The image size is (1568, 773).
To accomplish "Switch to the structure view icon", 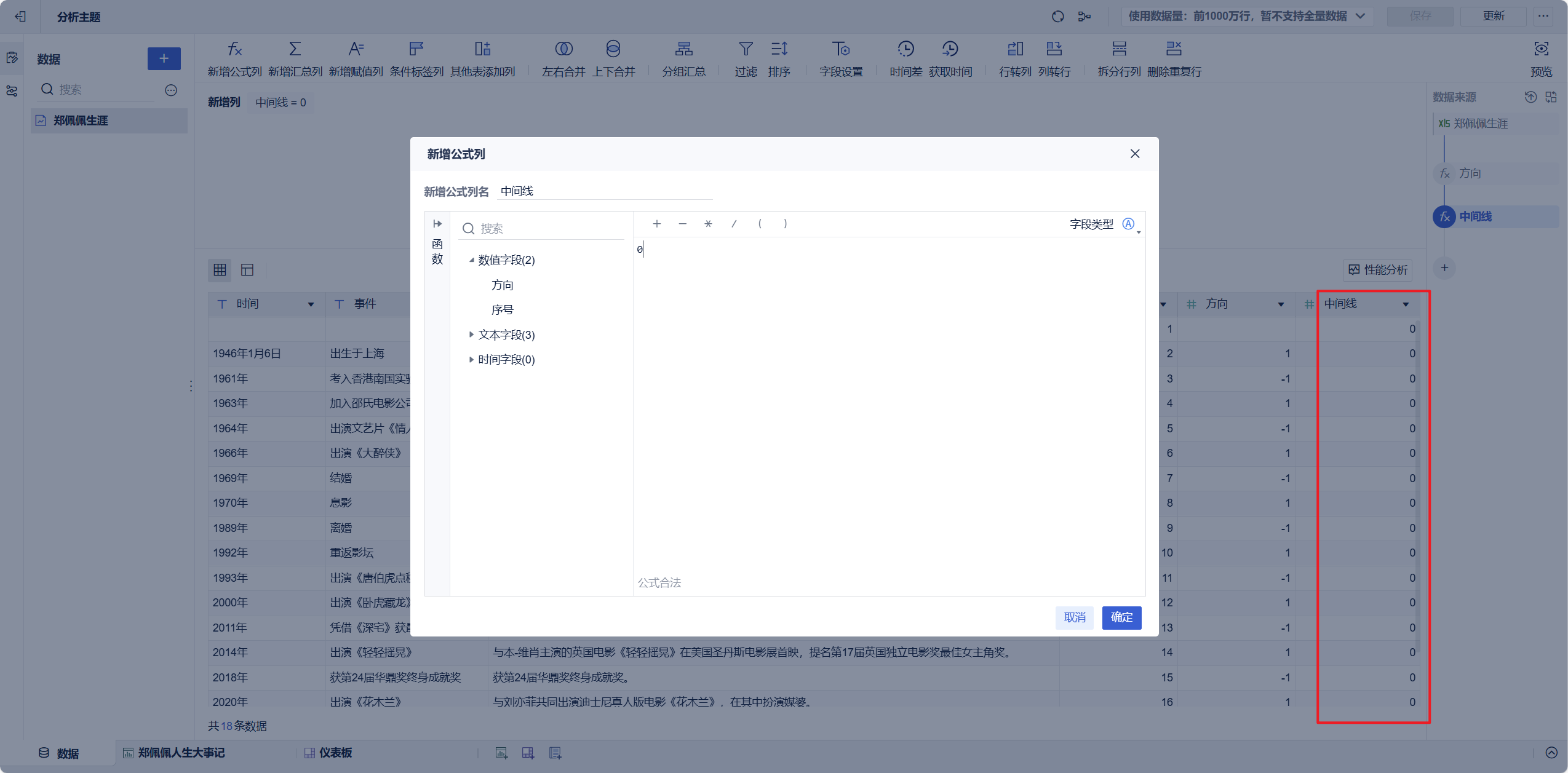I will (247, 270).
